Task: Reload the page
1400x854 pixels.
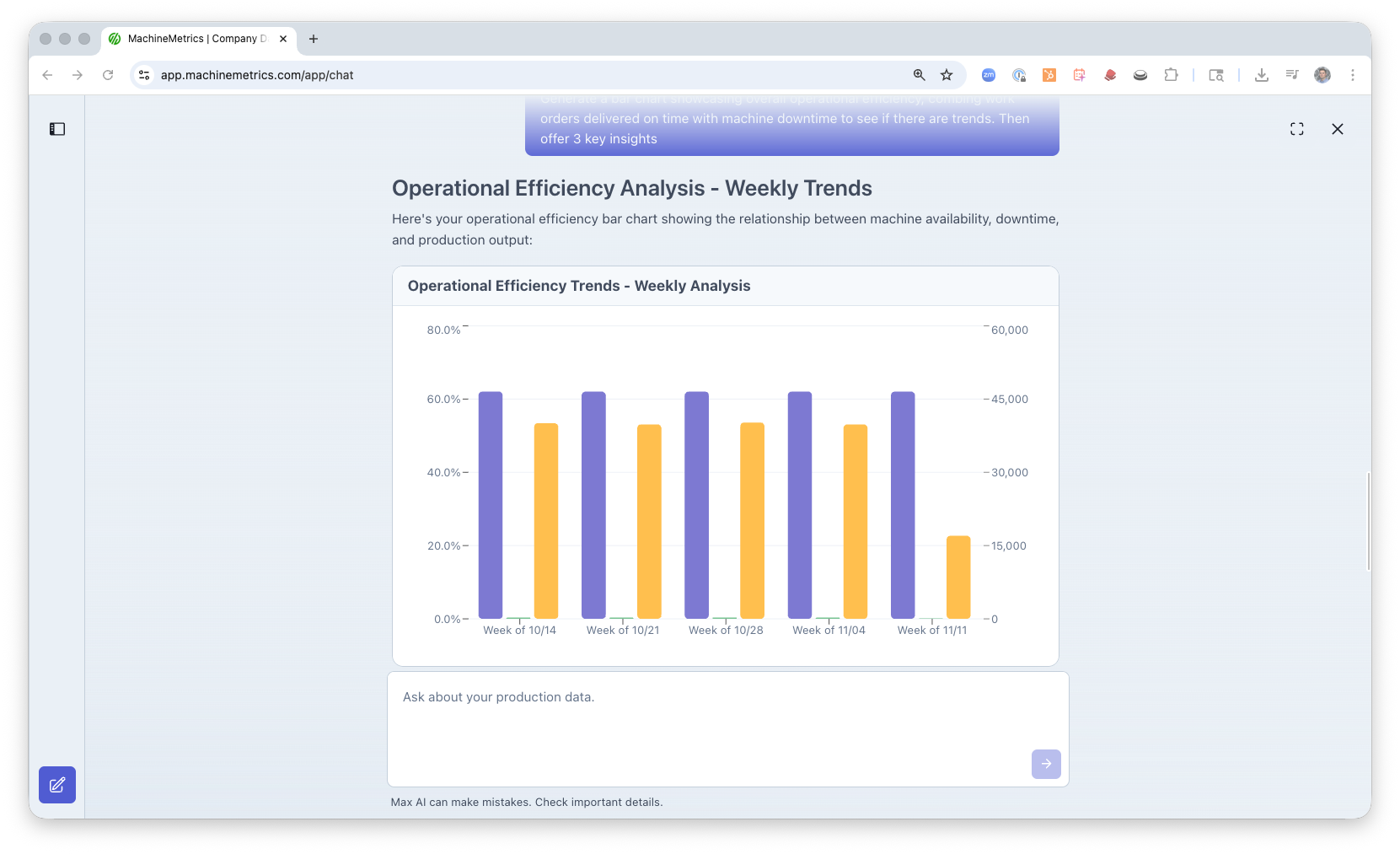Action: tap(108, 75)
